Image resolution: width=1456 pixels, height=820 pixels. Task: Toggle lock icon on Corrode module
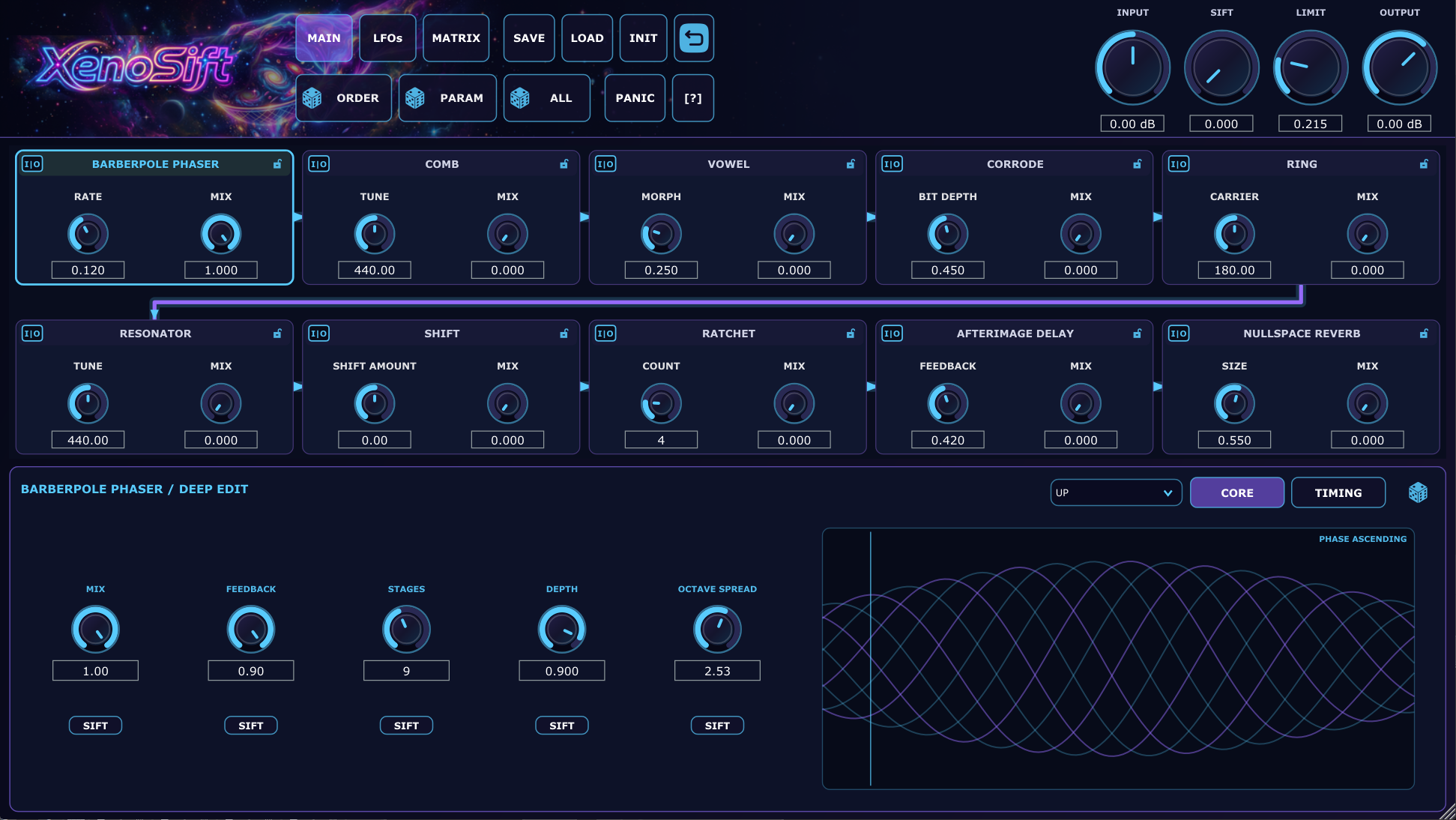tap(1138, 164)
